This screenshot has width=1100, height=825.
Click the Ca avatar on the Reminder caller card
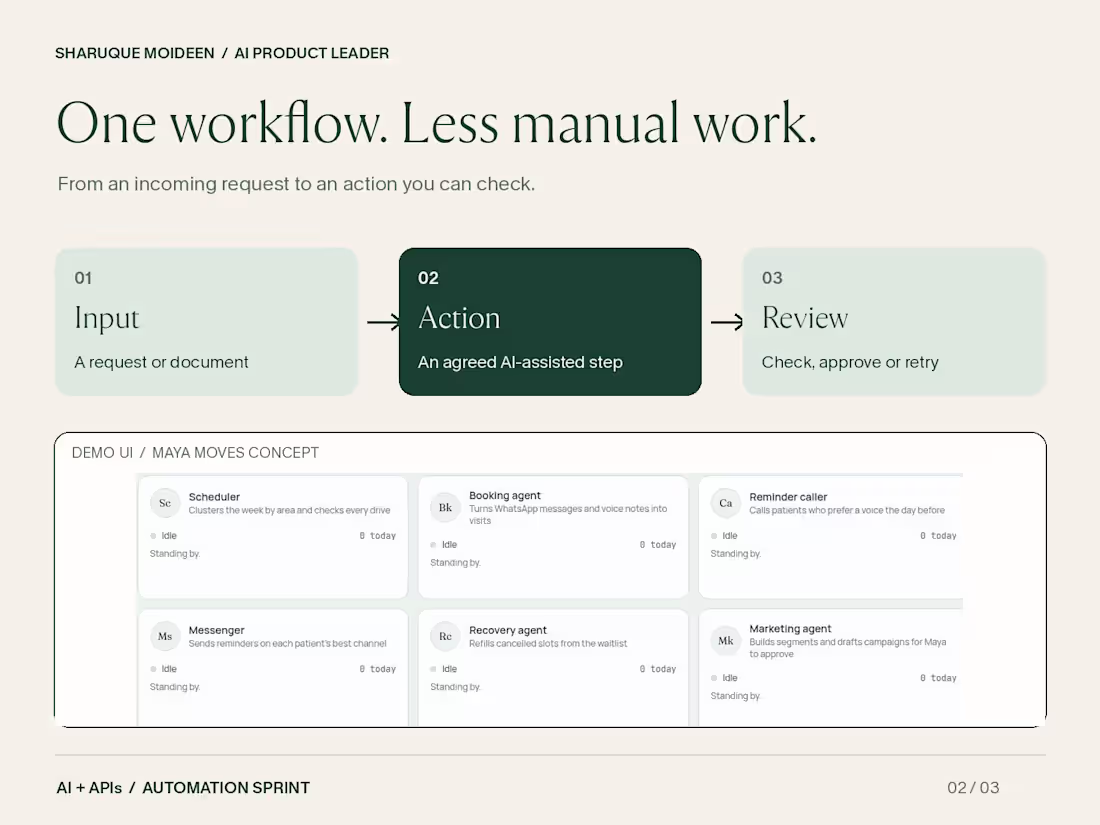(725, 503)
